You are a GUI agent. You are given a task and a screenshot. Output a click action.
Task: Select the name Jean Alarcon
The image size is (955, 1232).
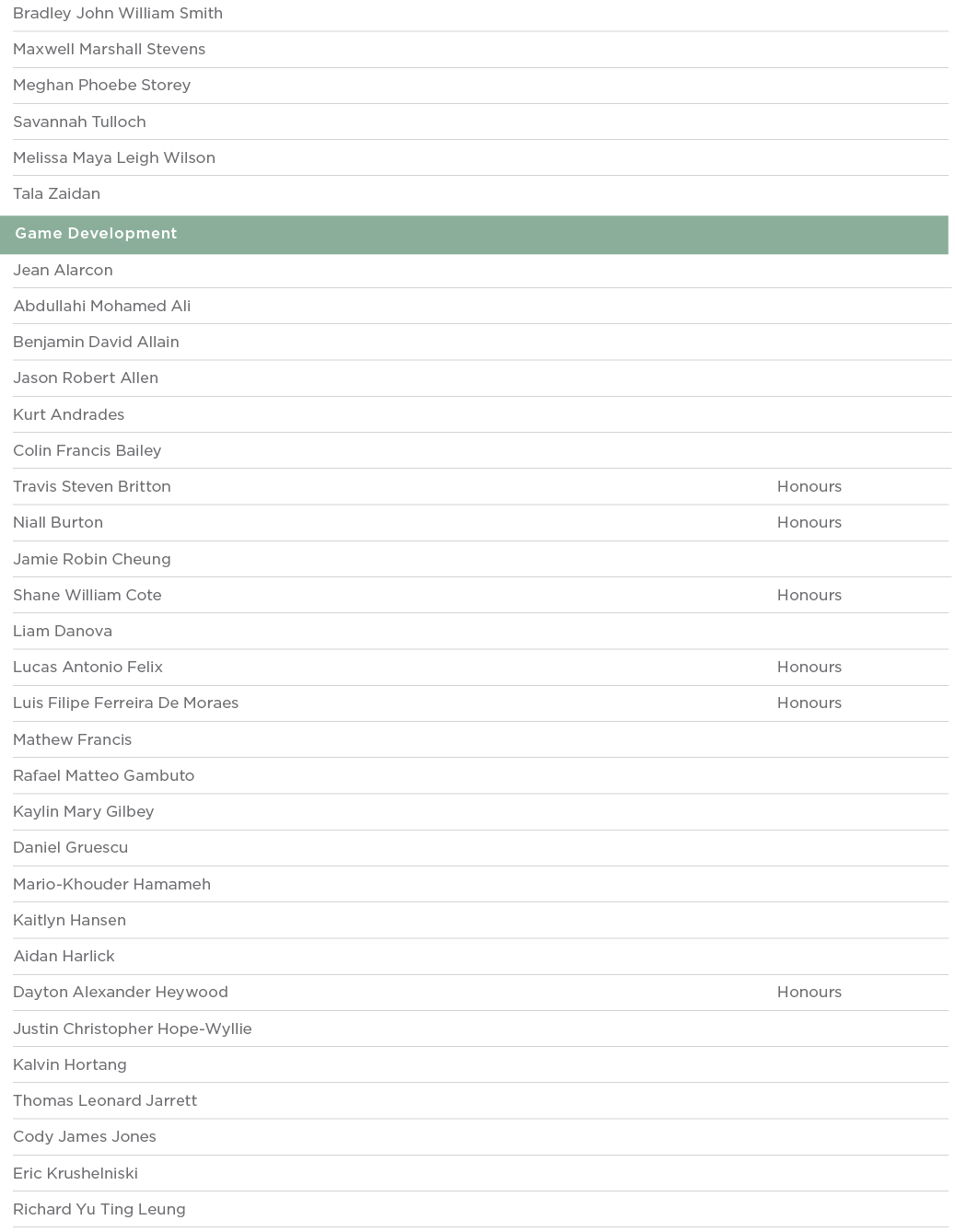63,270
